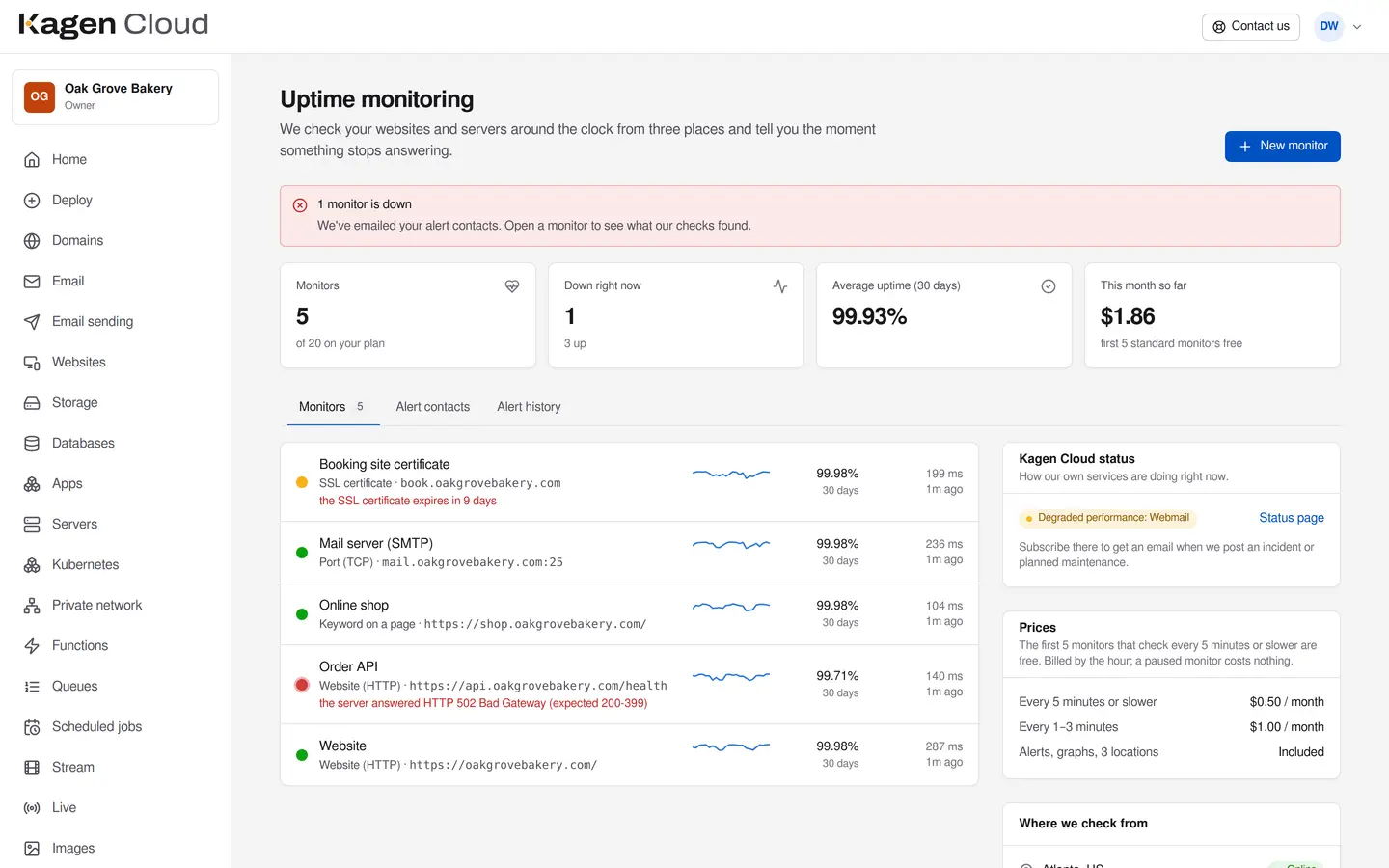This screenshot has height=868, width=1389.
Task: Click the Email sending paper-plane icon
Action: (x=32, y=322)
